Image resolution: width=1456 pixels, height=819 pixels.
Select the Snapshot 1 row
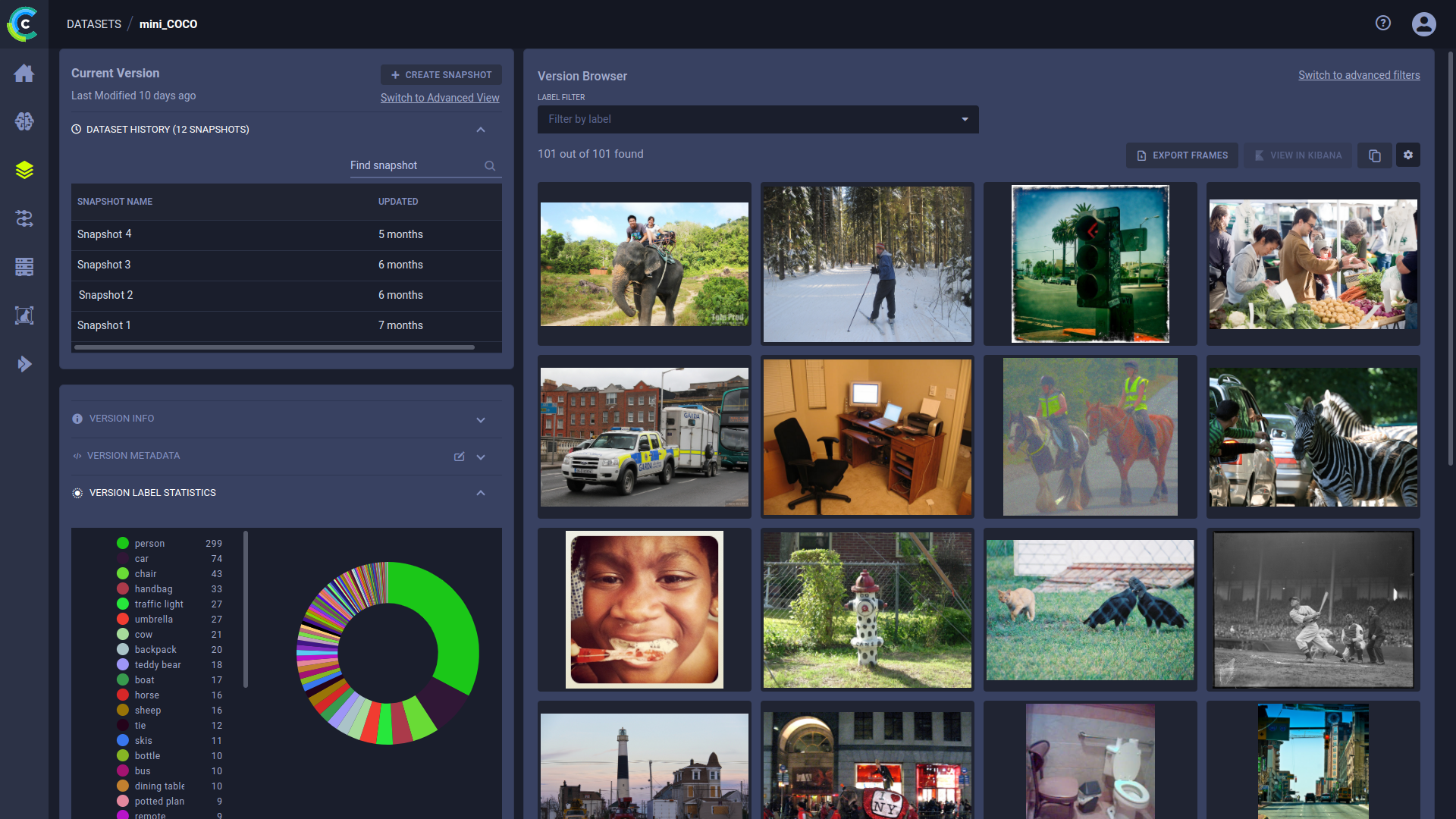(286, 326)
